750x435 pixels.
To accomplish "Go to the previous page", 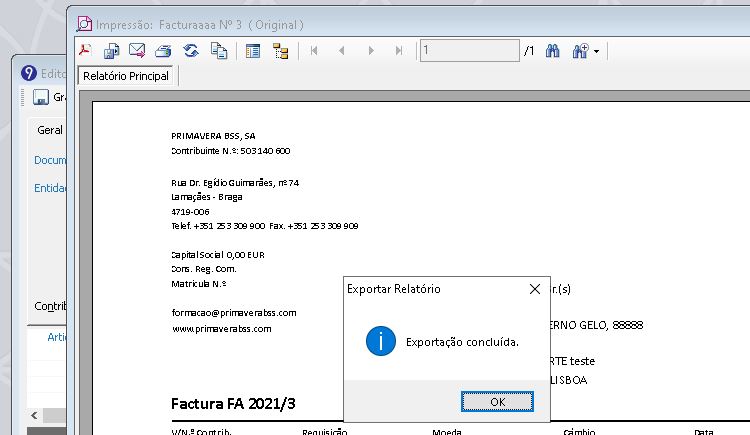I will (x=342, y=50).
